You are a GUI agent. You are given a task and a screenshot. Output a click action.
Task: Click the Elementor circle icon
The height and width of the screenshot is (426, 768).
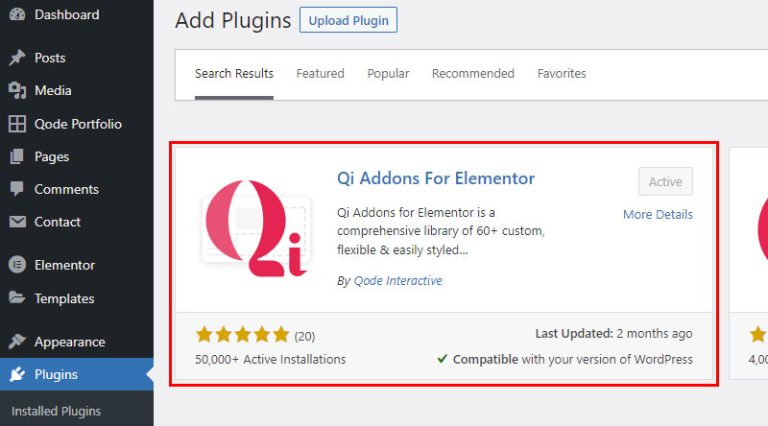[x=17, y=265]
